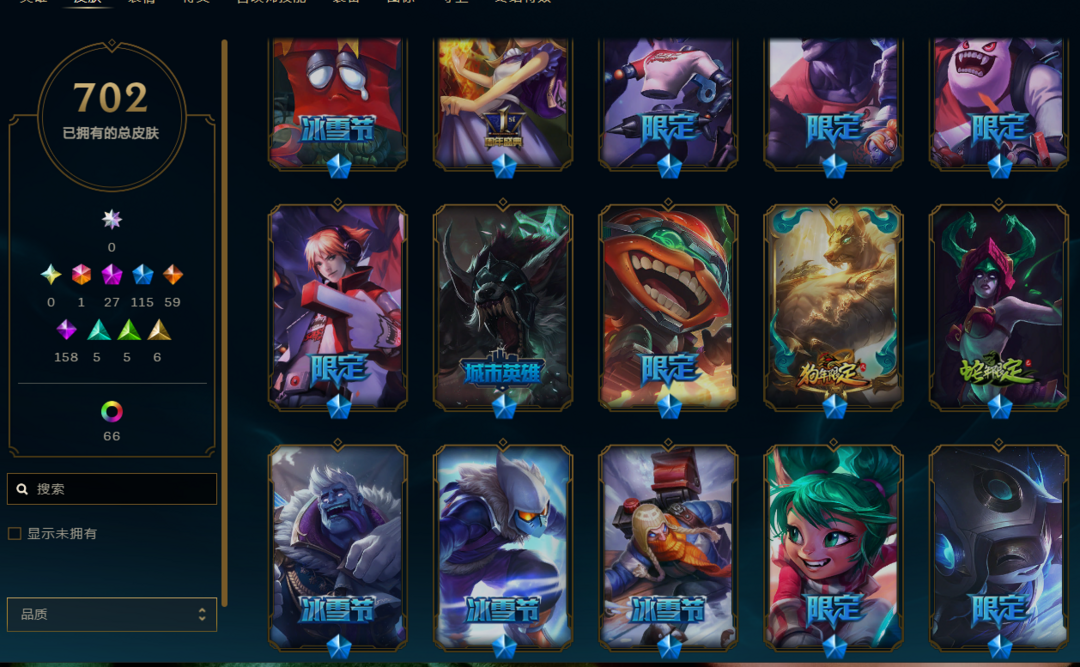Click the arrows on the 品质 dropdown
The image size is (1080, 667).
202,615
